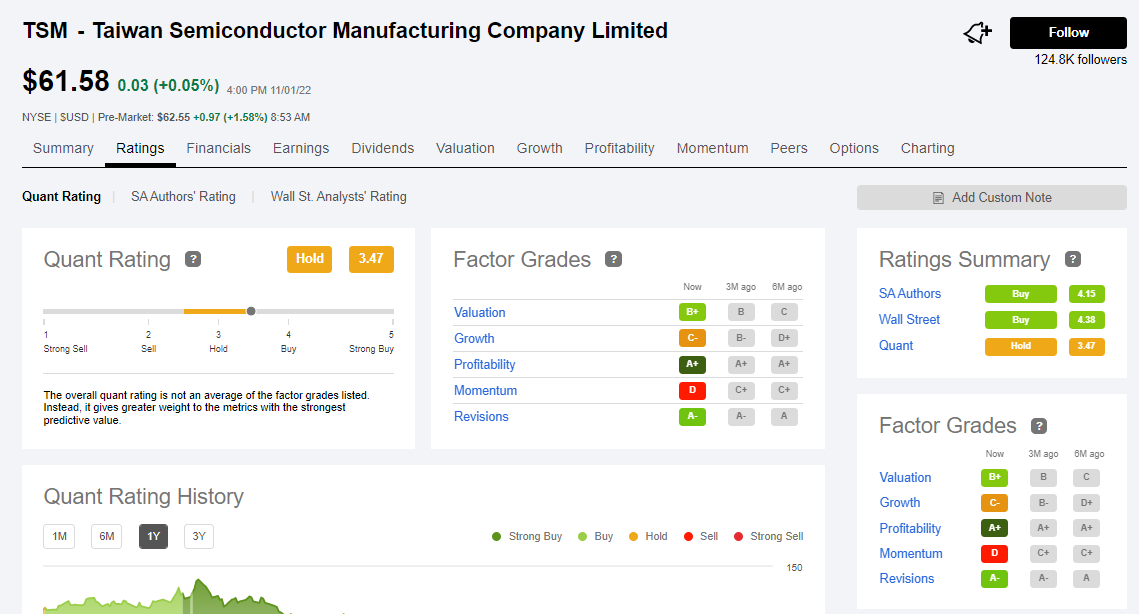Open Valuation link in sidebar Factor Grades

(905, 478)
